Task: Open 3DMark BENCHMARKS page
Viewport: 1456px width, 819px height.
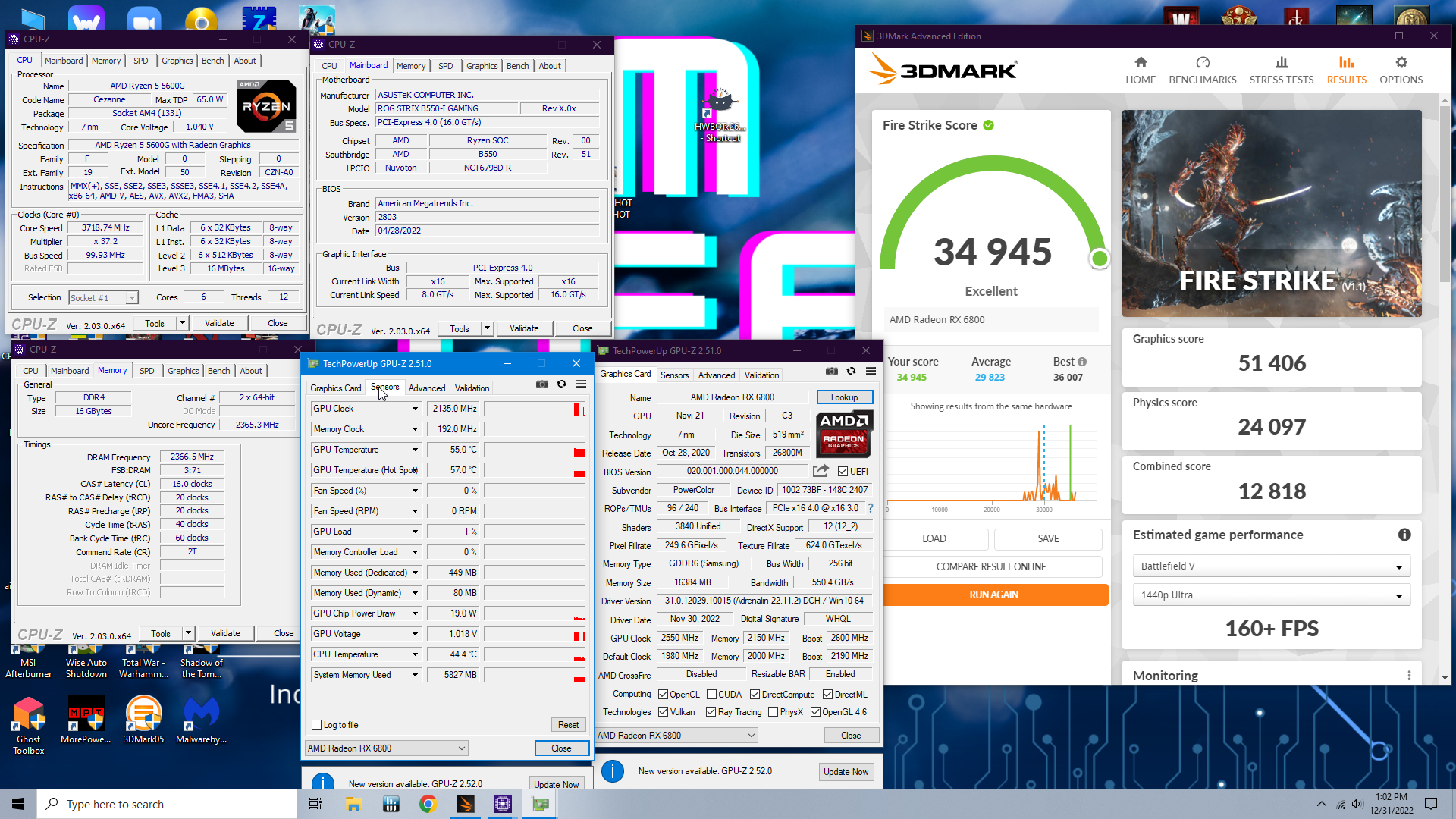Action: pyautogui.click(x=1203, y=70)
